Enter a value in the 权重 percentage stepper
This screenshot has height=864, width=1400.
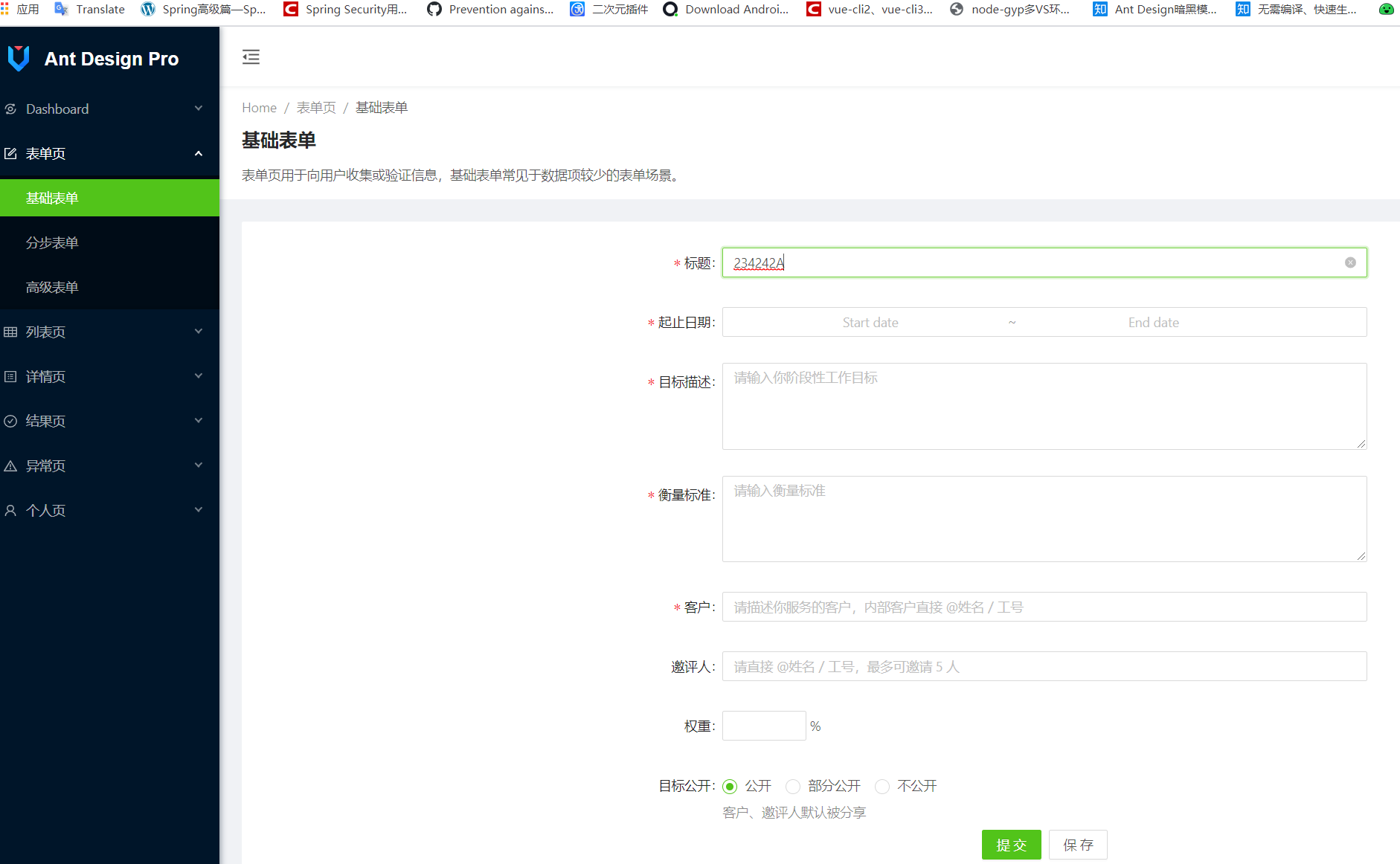click(x=763, y=725)
